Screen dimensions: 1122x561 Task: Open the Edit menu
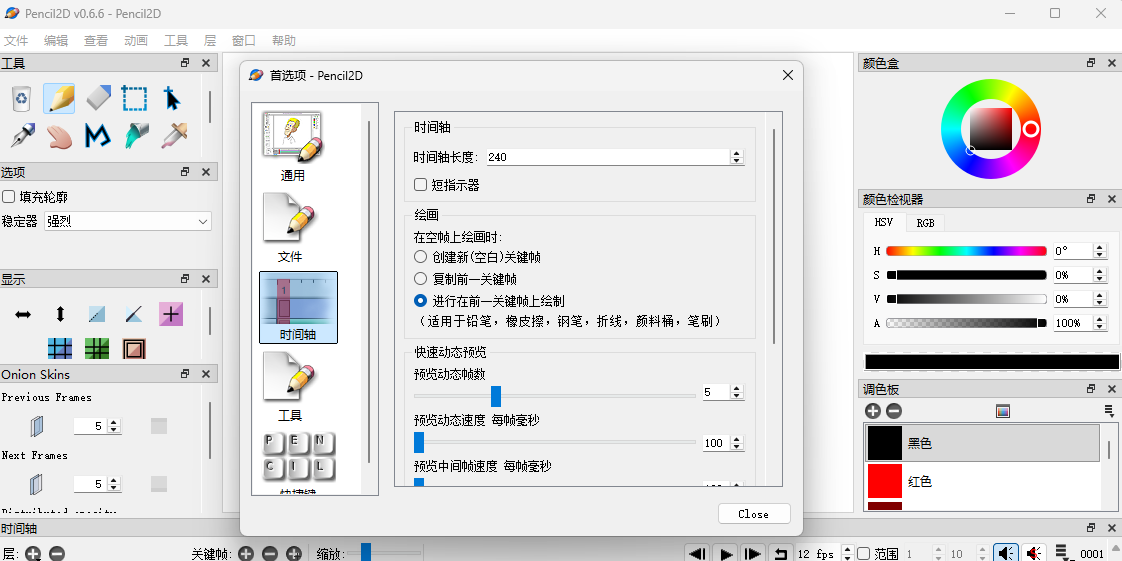56,41
